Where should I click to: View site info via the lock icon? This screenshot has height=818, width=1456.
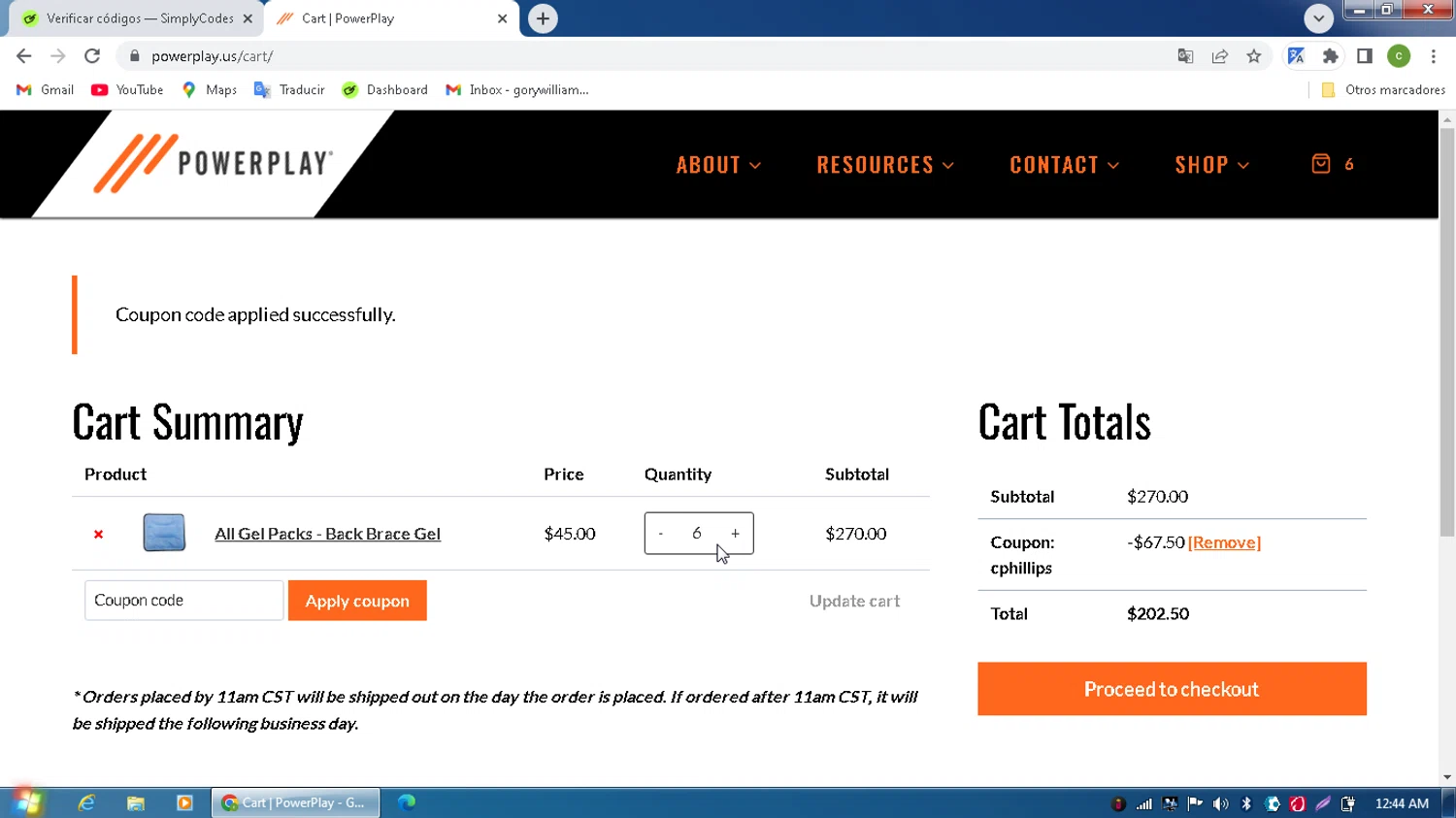135,56
